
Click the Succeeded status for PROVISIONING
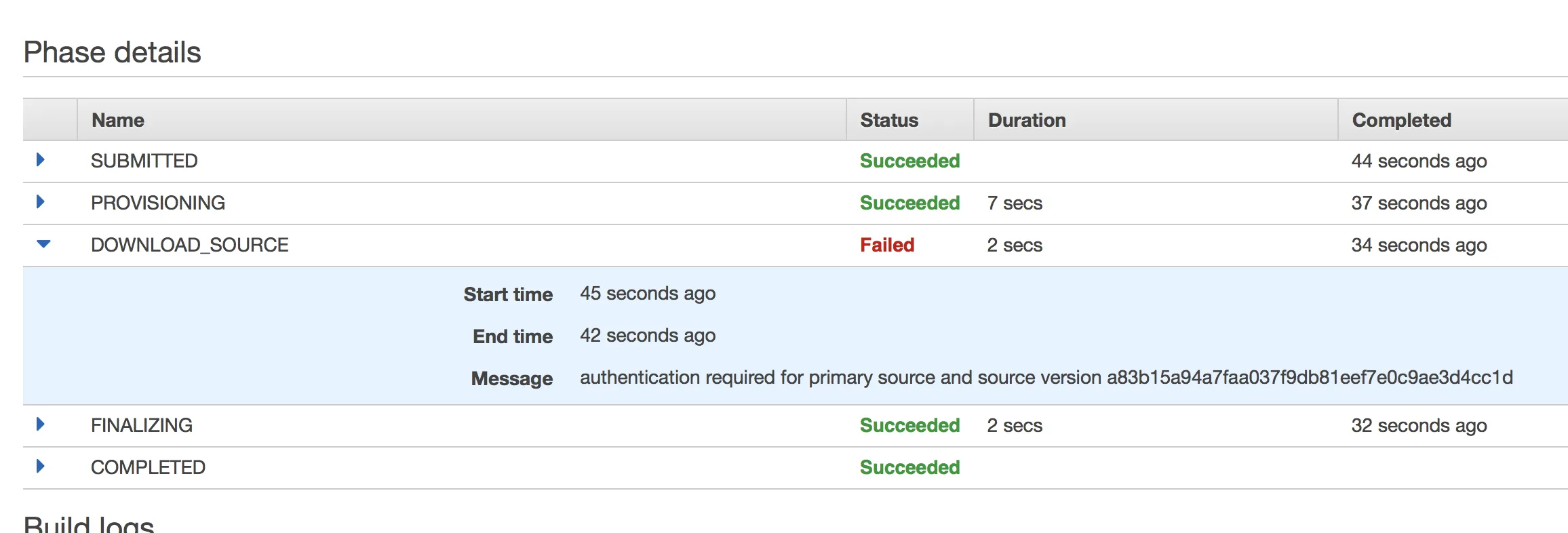tap(909, 203)
